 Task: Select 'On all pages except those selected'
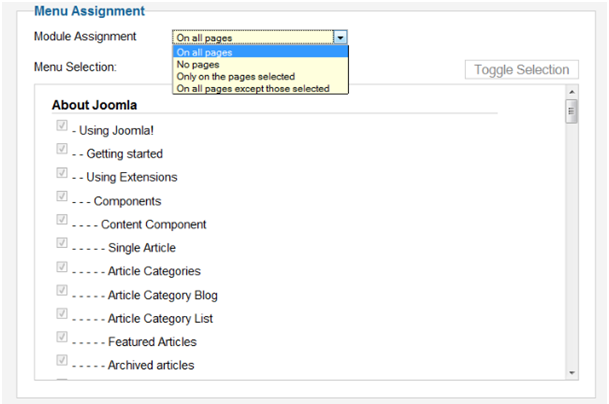click(x=260, y=88)
